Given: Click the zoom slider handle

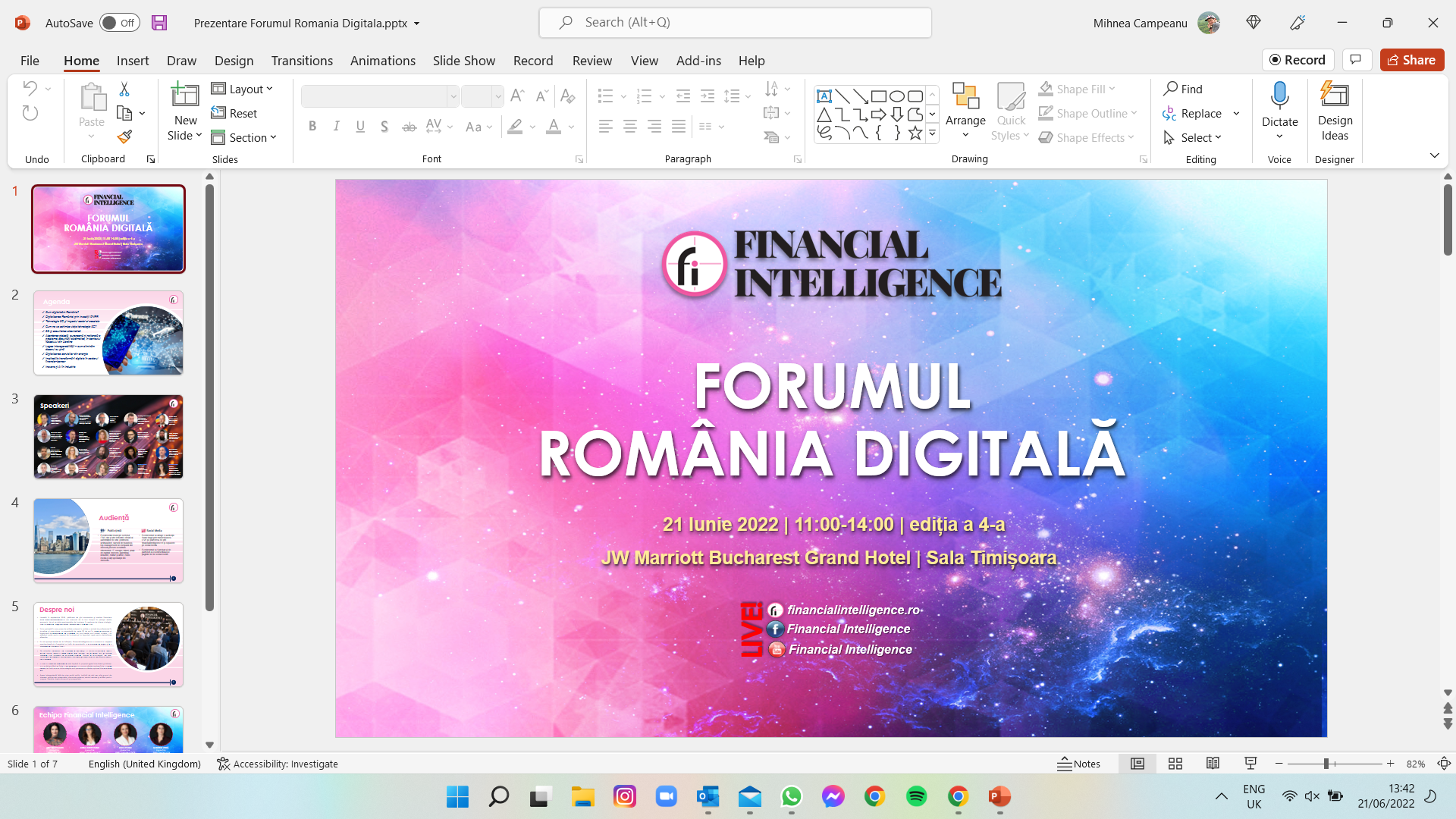Looking at the screenshot, I should tap(1326, 764).
